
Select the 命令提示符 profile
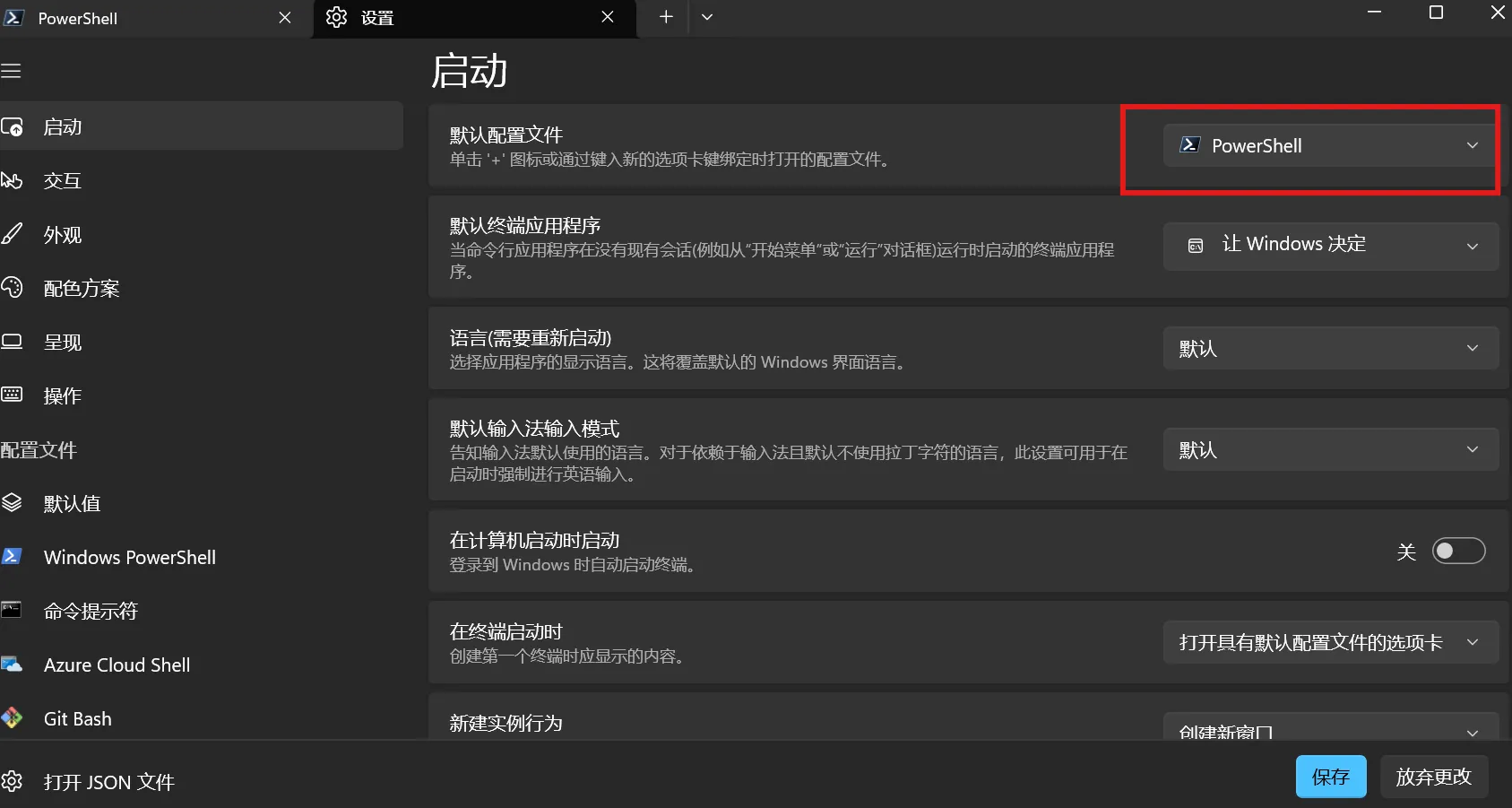pos(91,612)
